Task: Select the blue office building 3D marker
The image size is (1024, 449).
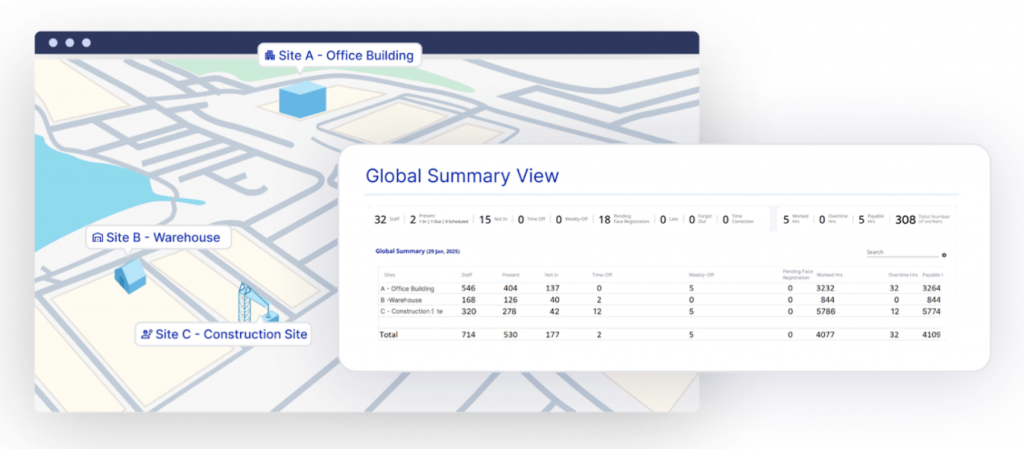Action: [x=302, y=99]
